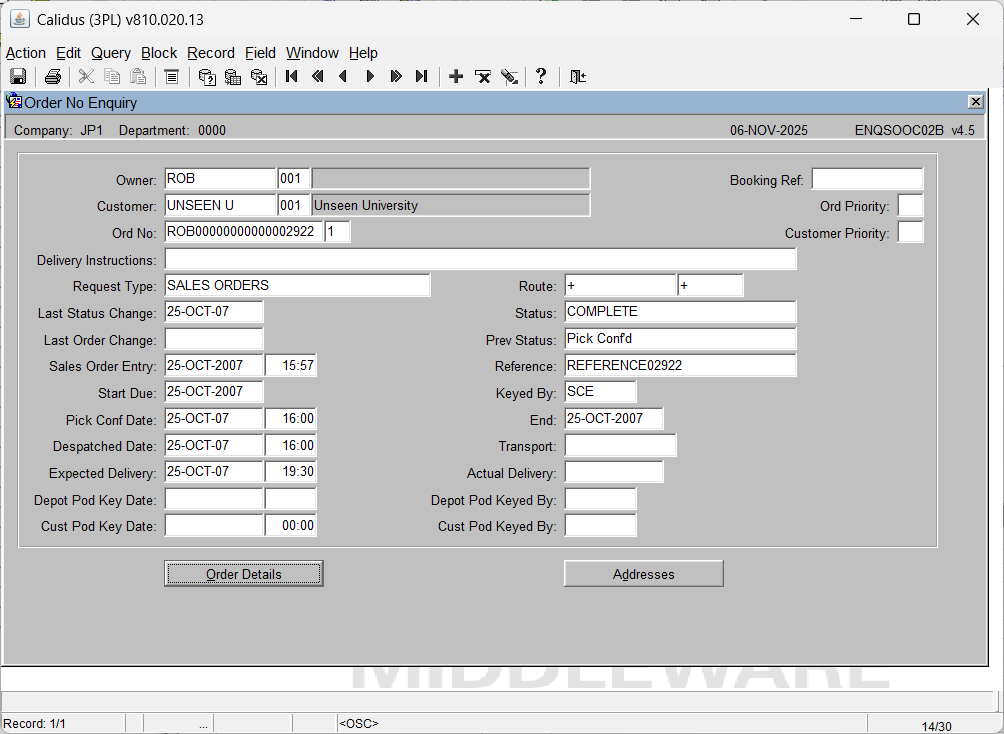Jump to the first record
1004x734 pixels.
292,77
